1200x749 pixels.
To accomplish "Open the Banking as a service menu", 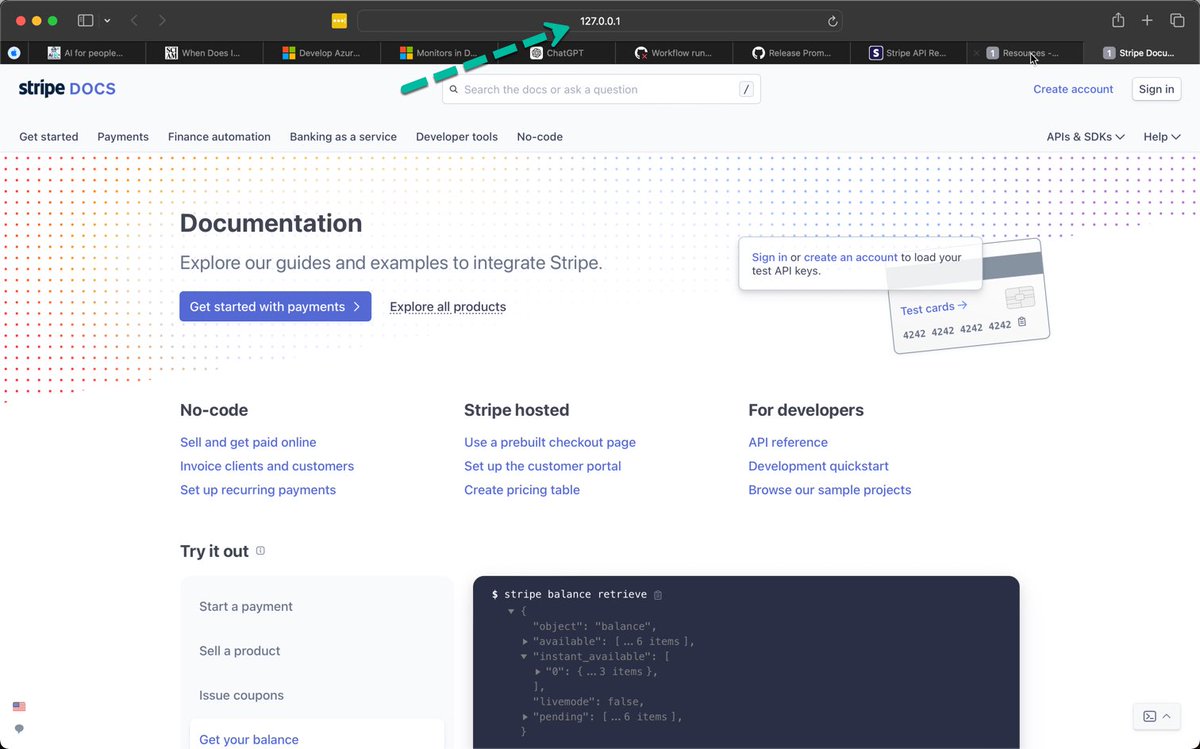I will pyautogui.click(x=343, y=137).
